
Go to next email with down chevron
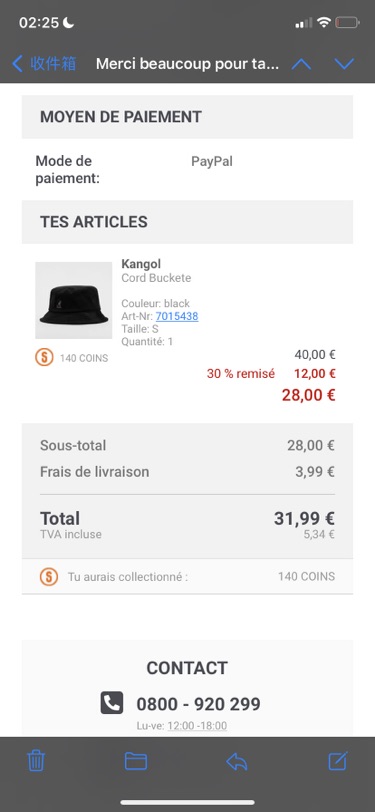tap(344, 64)
